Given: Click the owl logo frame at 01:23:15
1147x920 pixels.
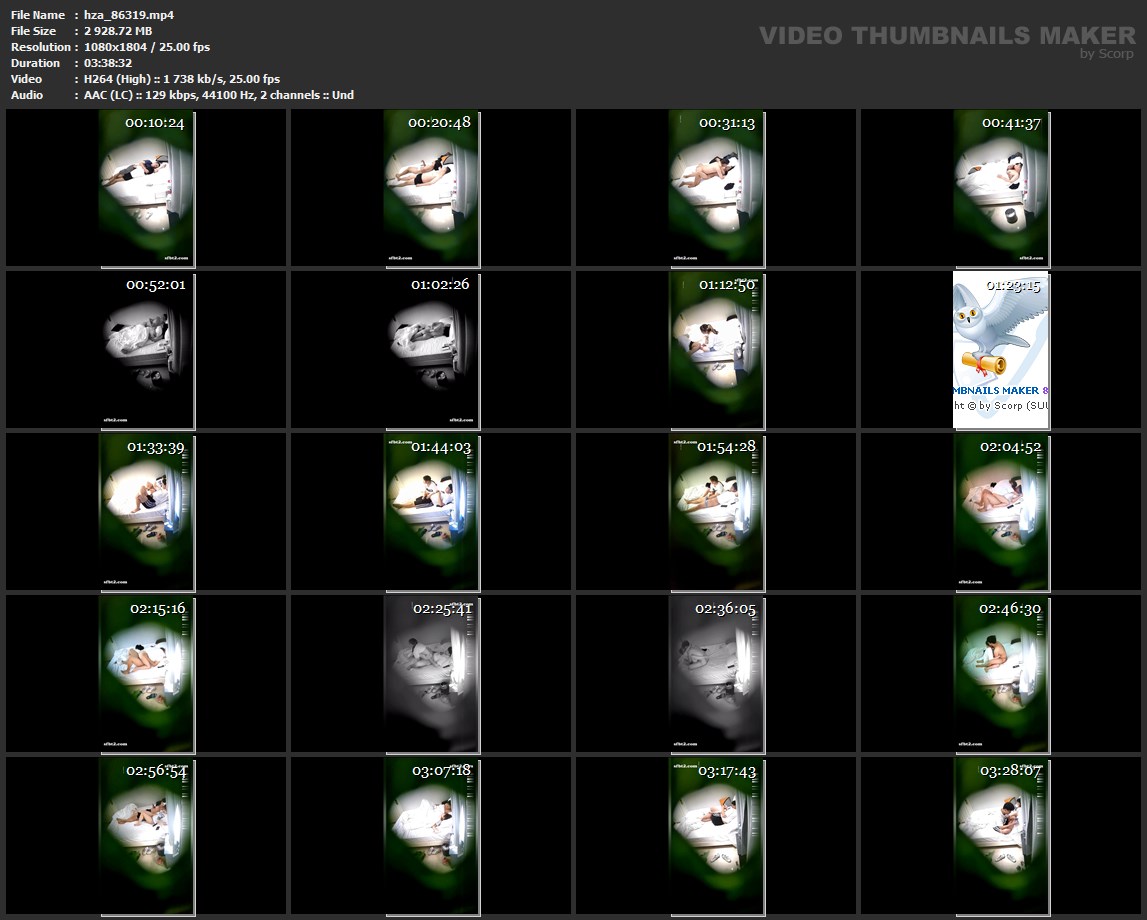Looking at the screenshot, I should (x=1001, y=350).
